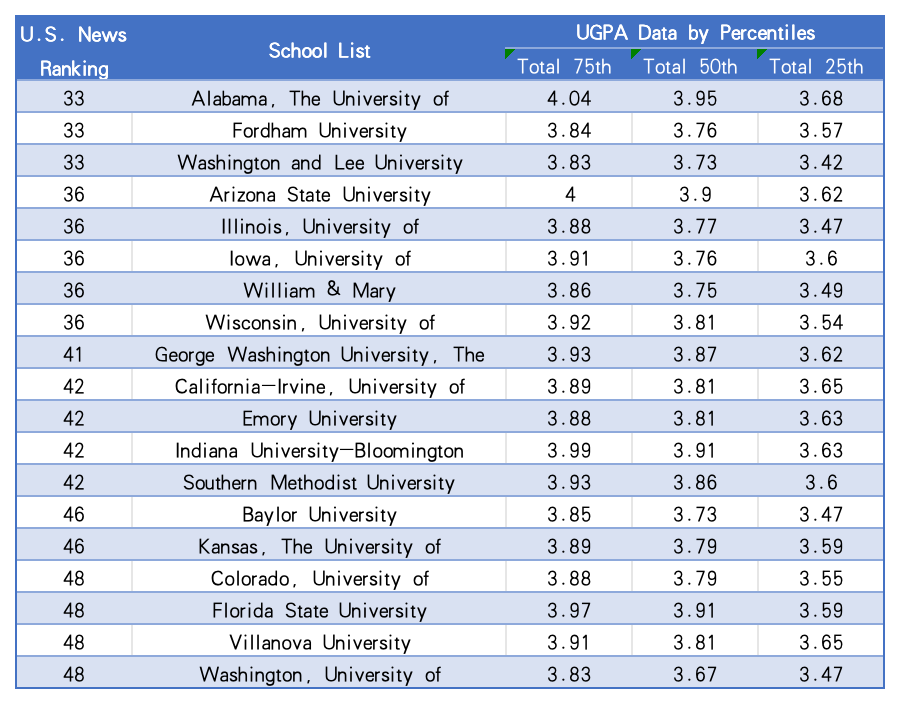The height and width of the screenshot is (704, 900).
Task: Select the U.S. News Ranking header cell
Action: [x=74, y=51]
